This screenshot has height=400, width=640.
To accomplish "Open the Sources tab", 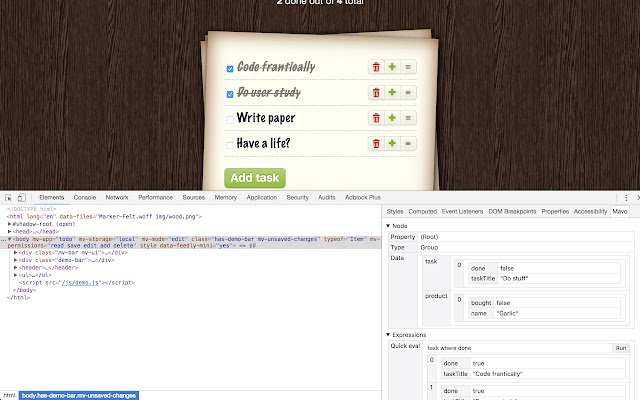I will [194, 198].
